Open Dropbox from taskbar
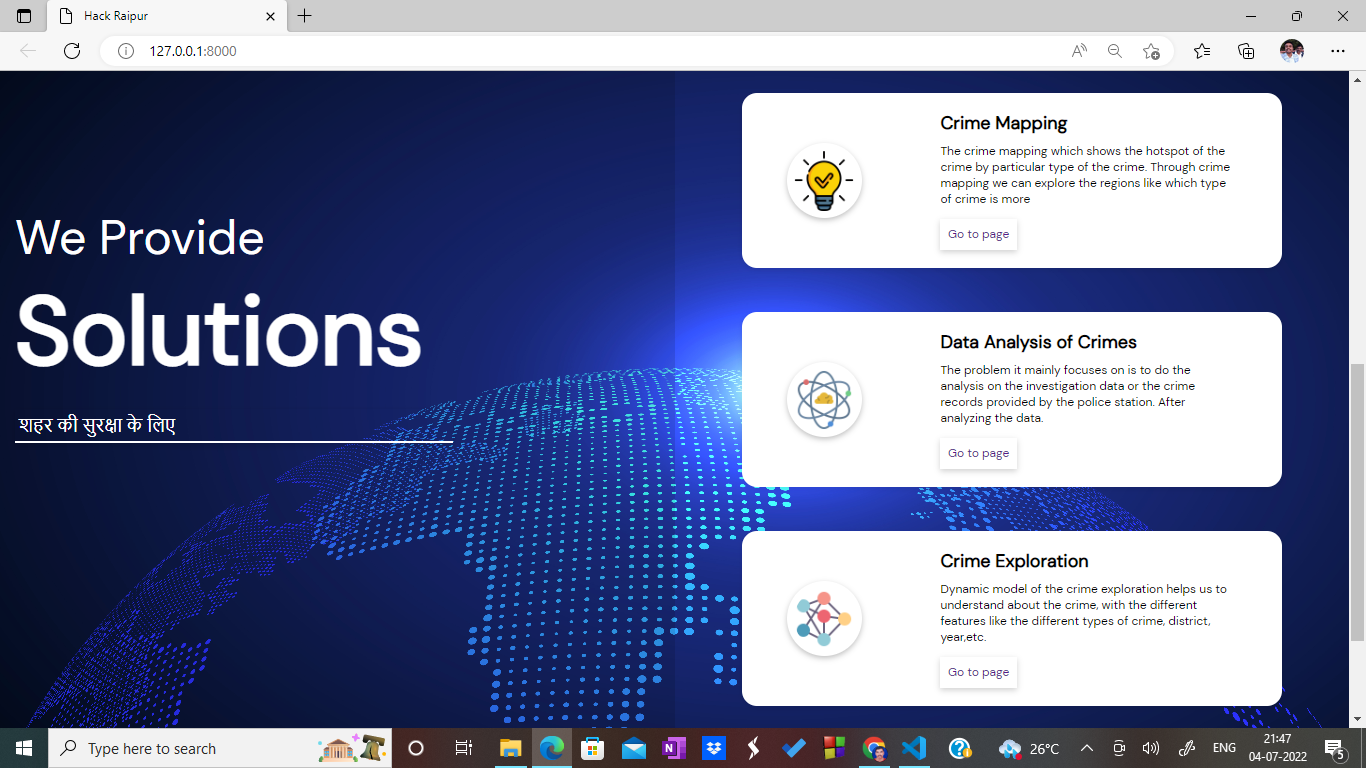 point(713,748)
